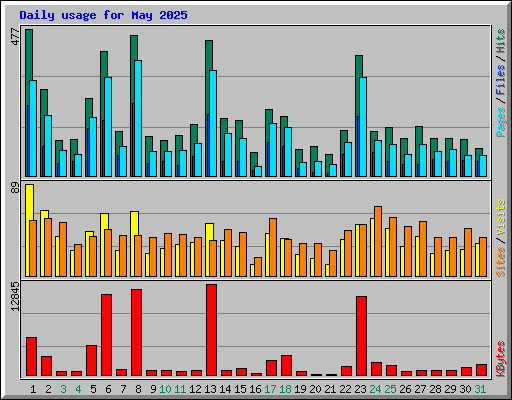Click day label 30 on the x-axis
The image size is (512, 400).
click(x=465, y=389)
